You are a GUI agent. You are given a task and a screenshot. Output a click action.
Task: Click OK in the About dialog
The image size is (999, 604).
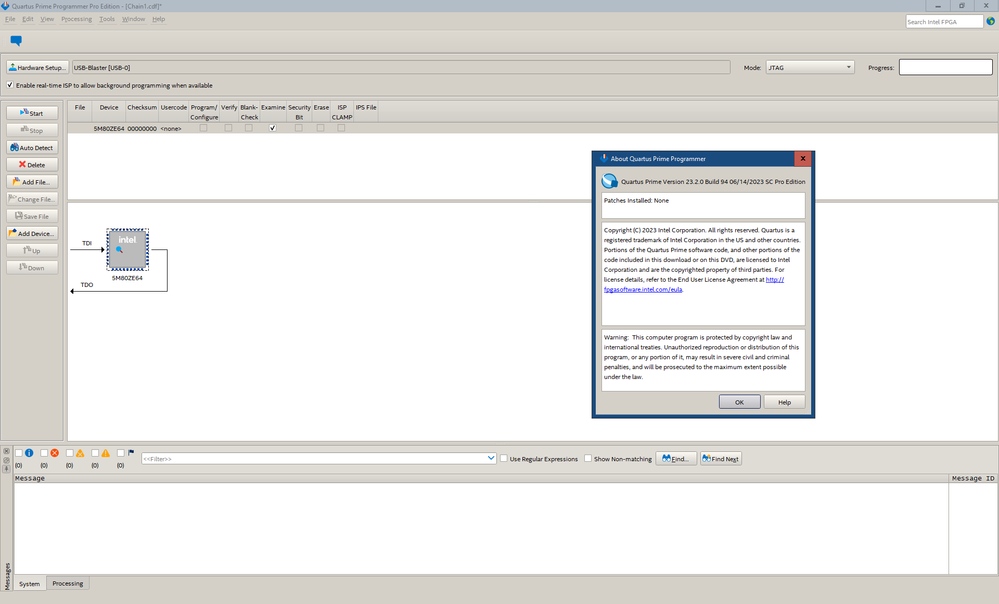pyautogui.click(x=739, y=402)
